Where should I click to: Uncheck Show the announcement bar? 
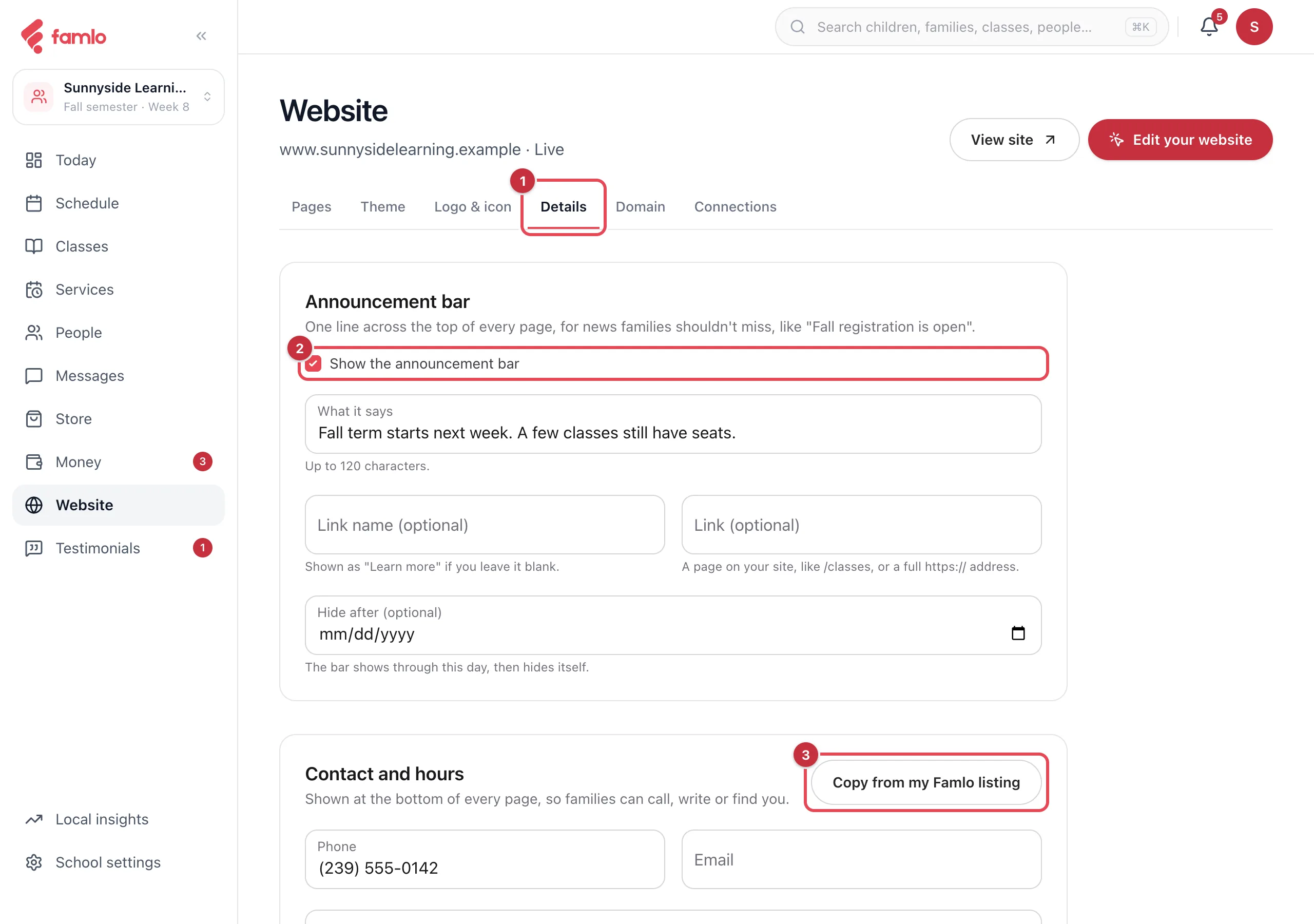[x=313, y=363]
